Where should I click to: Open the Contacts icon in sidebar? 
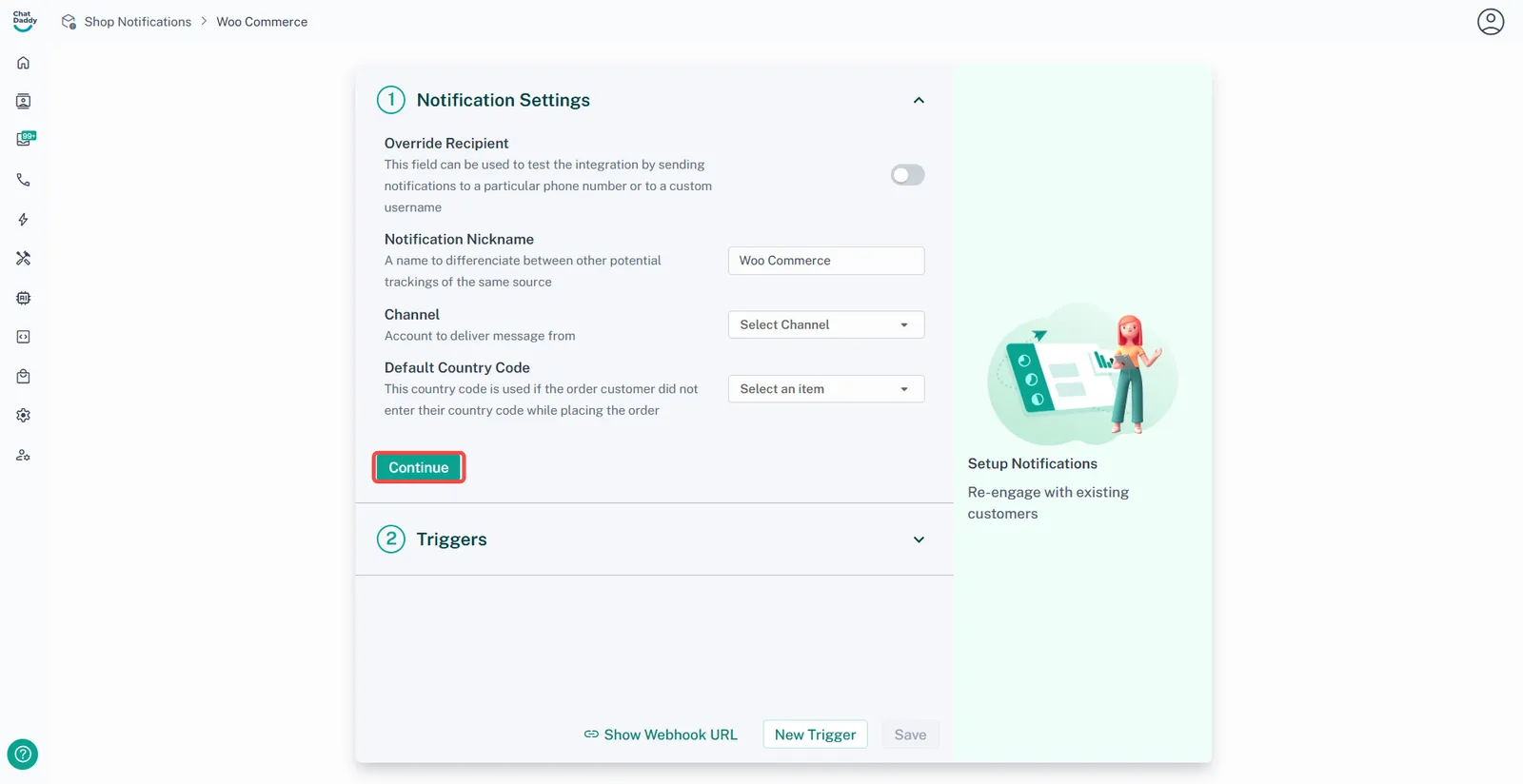(24, 102)
